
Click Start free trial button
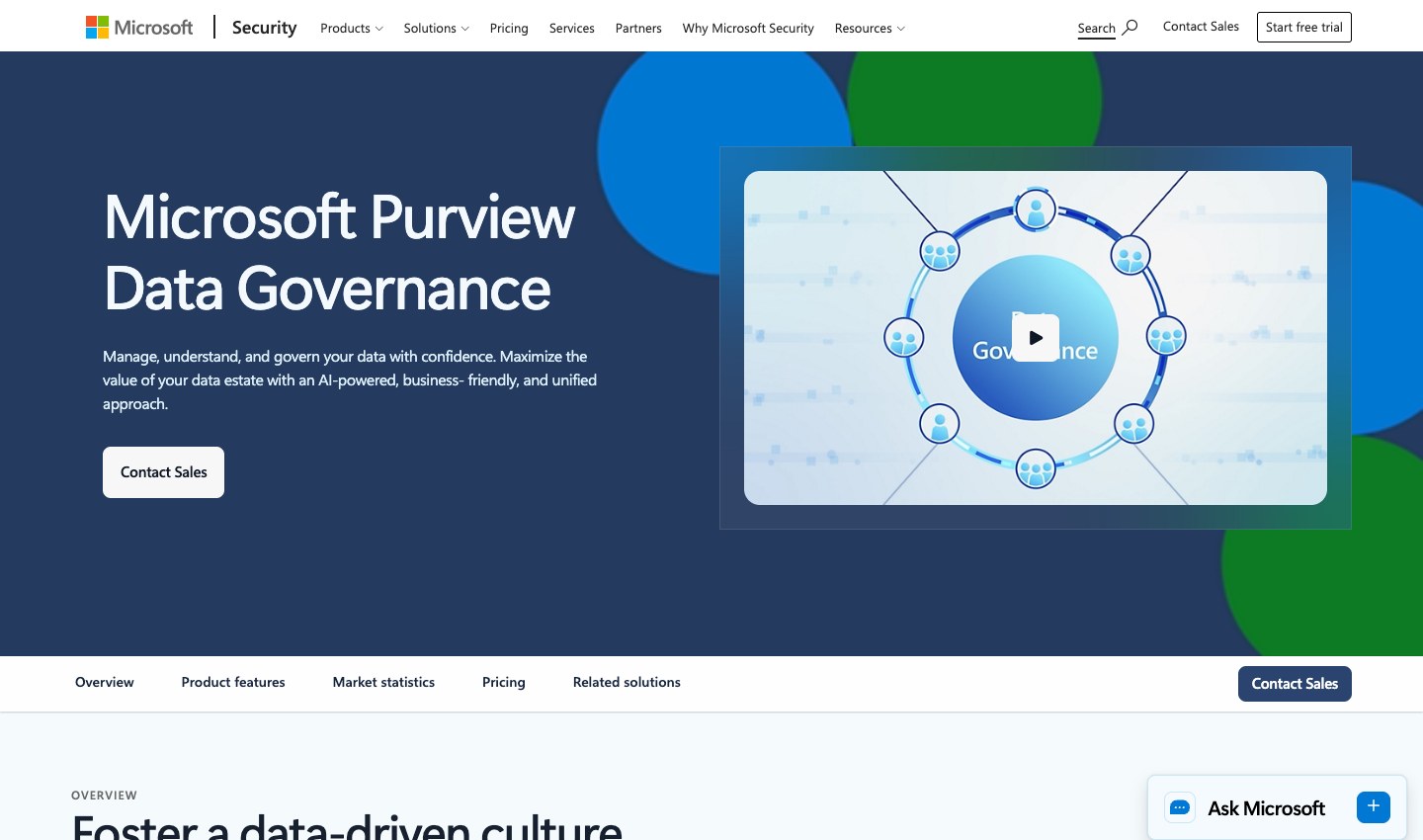point(1304,28)
